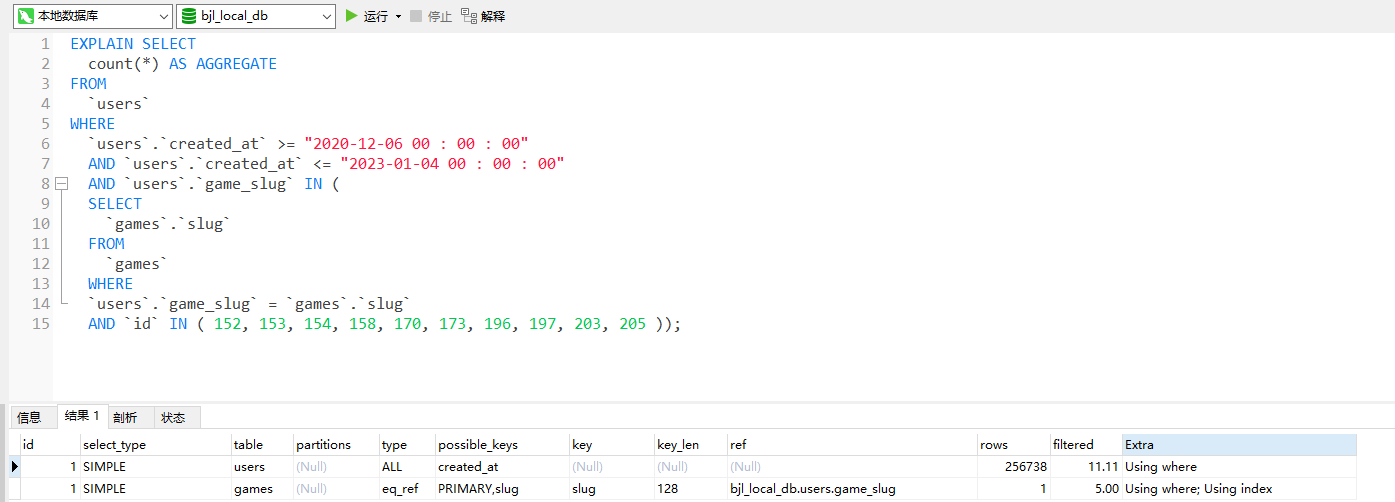Click the key_len column header

coord(690,444)
